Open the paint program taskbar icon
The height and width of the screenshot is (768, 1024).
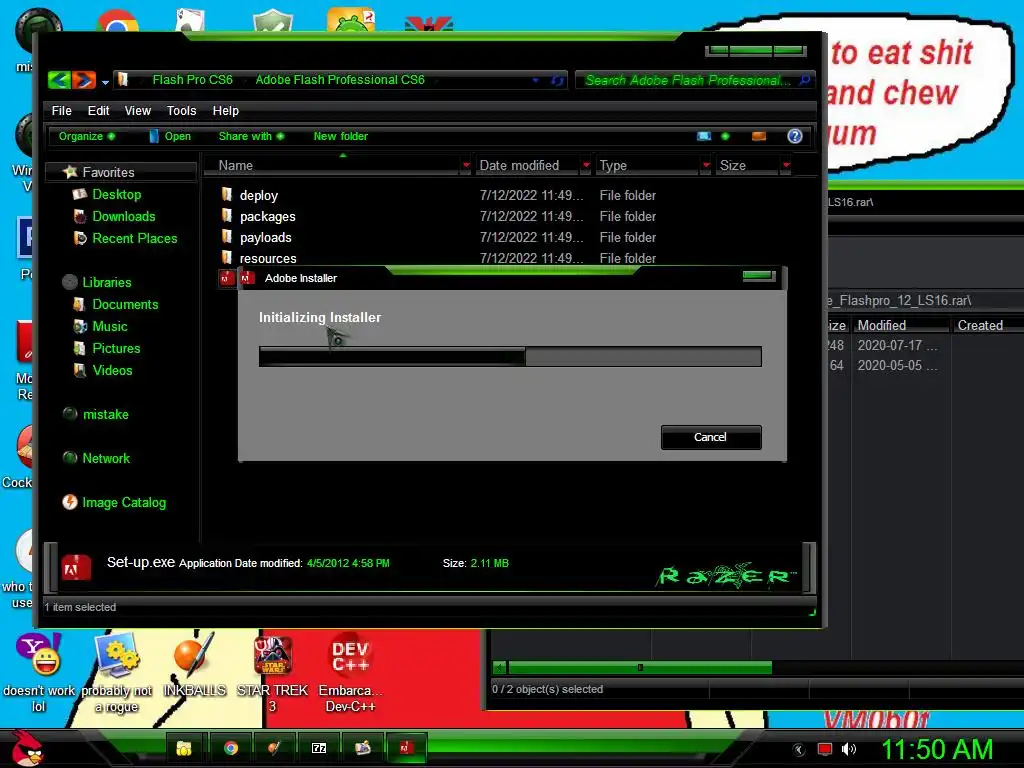[362, 748]
